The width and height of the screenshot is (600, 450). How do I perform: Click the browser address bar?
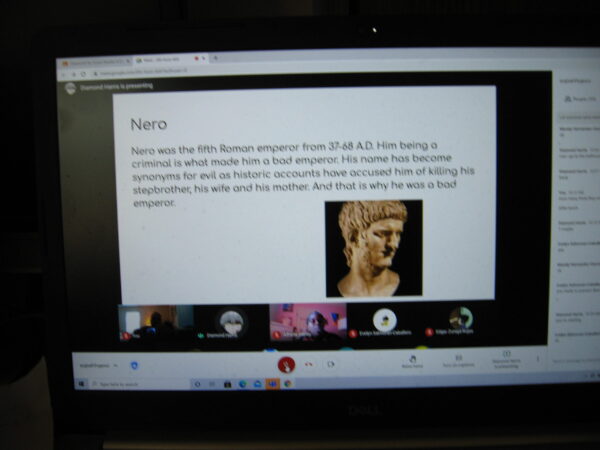142,72
